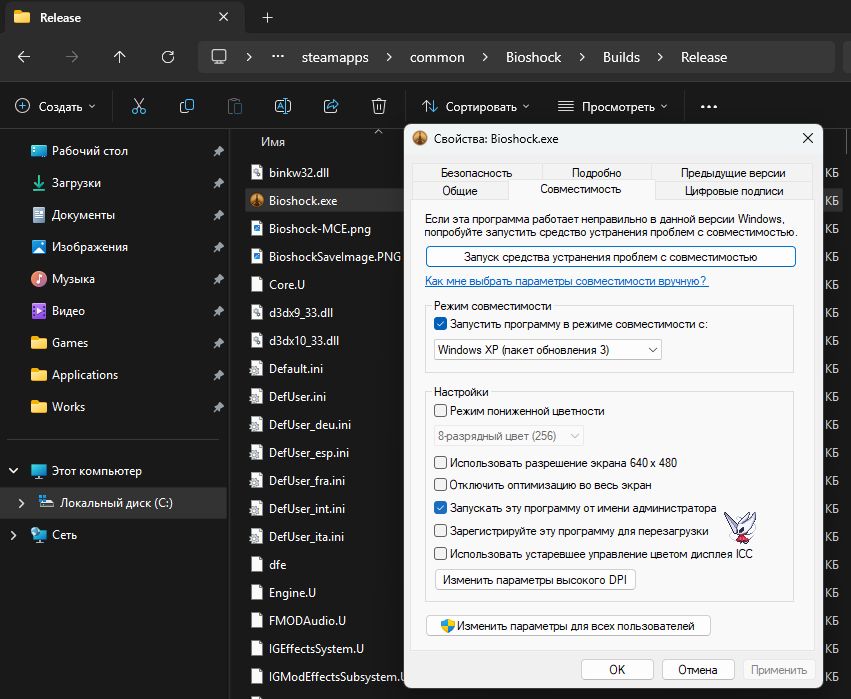
Task: Refresh the Release folder view
Action: coord(168,57)
